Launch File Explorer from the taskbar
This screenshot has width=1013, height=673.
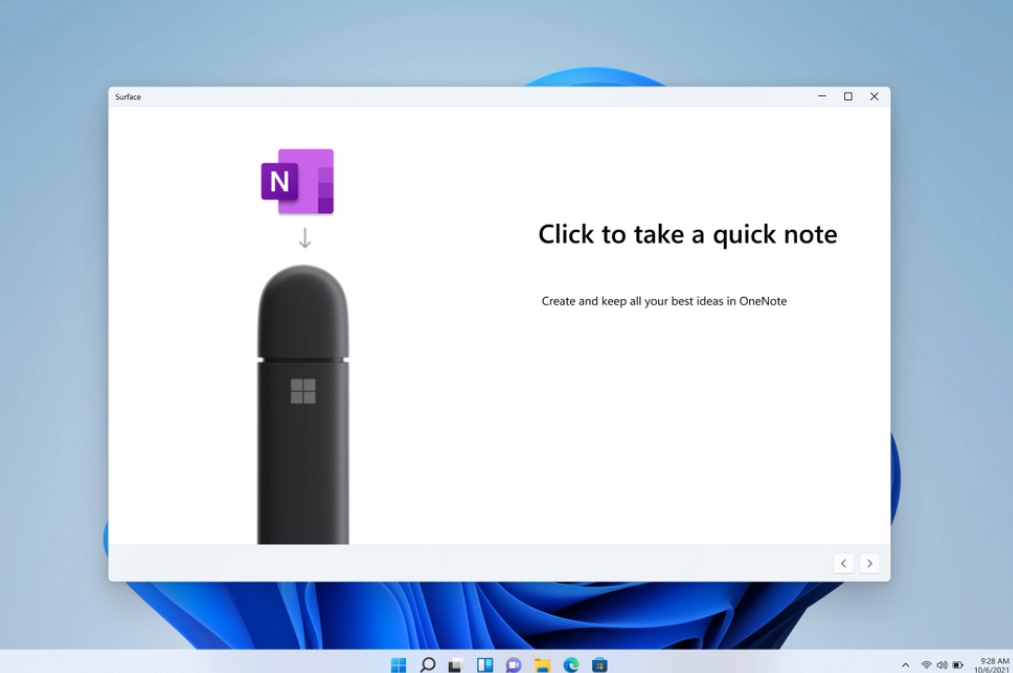tap(542, 664)
